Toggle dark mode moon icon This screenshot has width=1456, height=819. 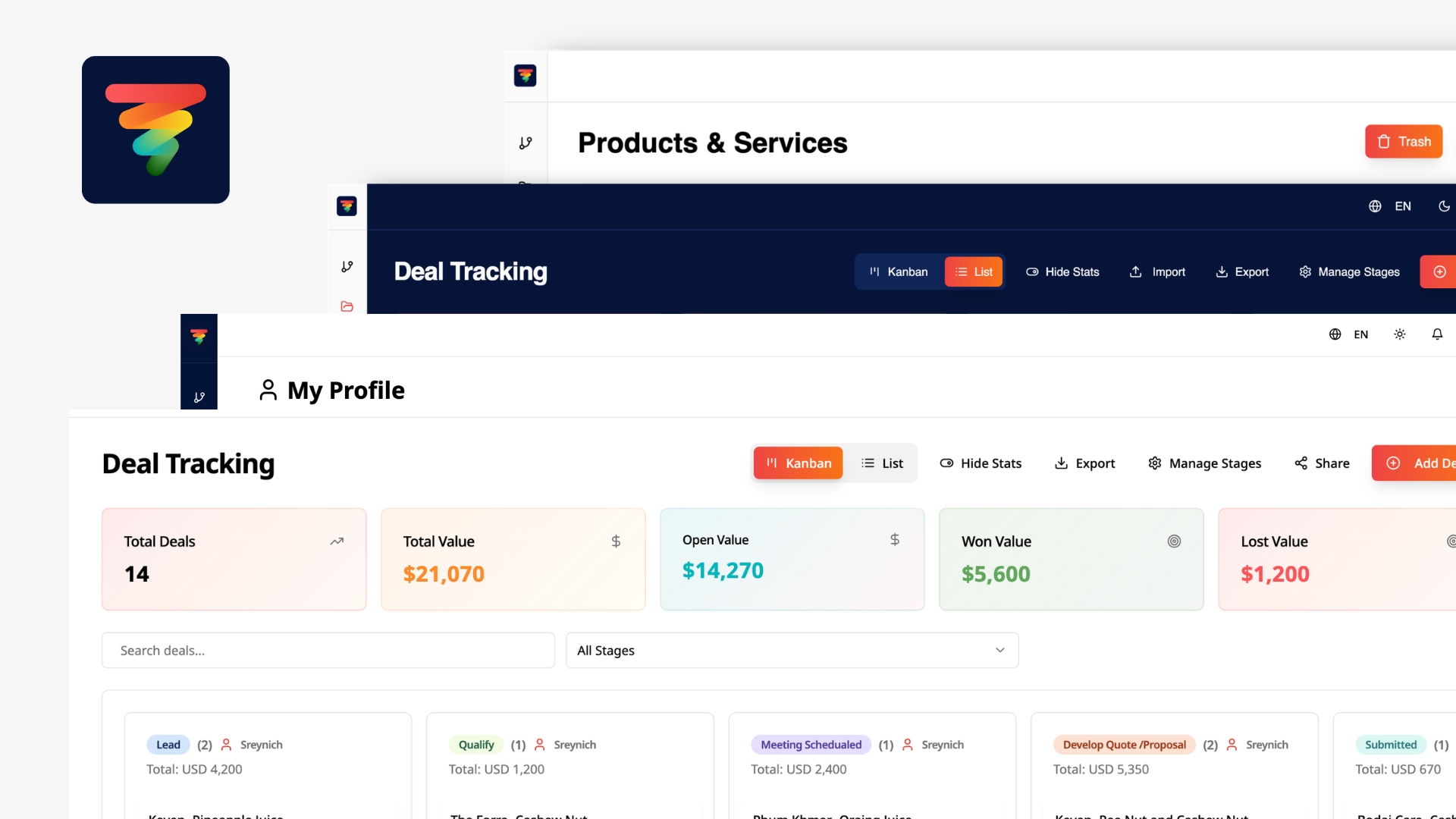pyautogui.click(x=1444, y=206)
